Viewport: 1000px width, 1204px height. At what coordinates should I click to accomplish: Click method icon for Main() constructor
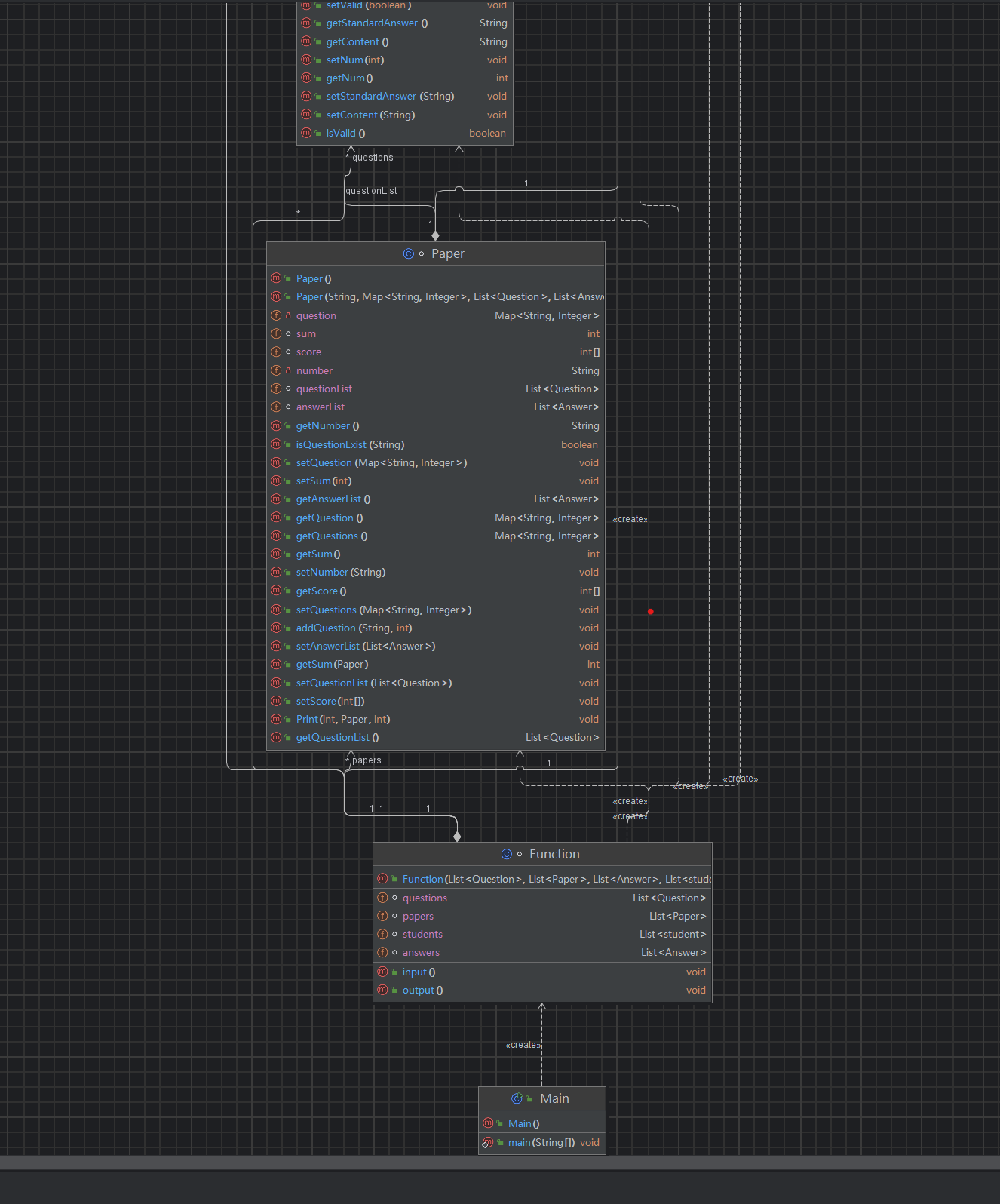(x=488, y=1123)
